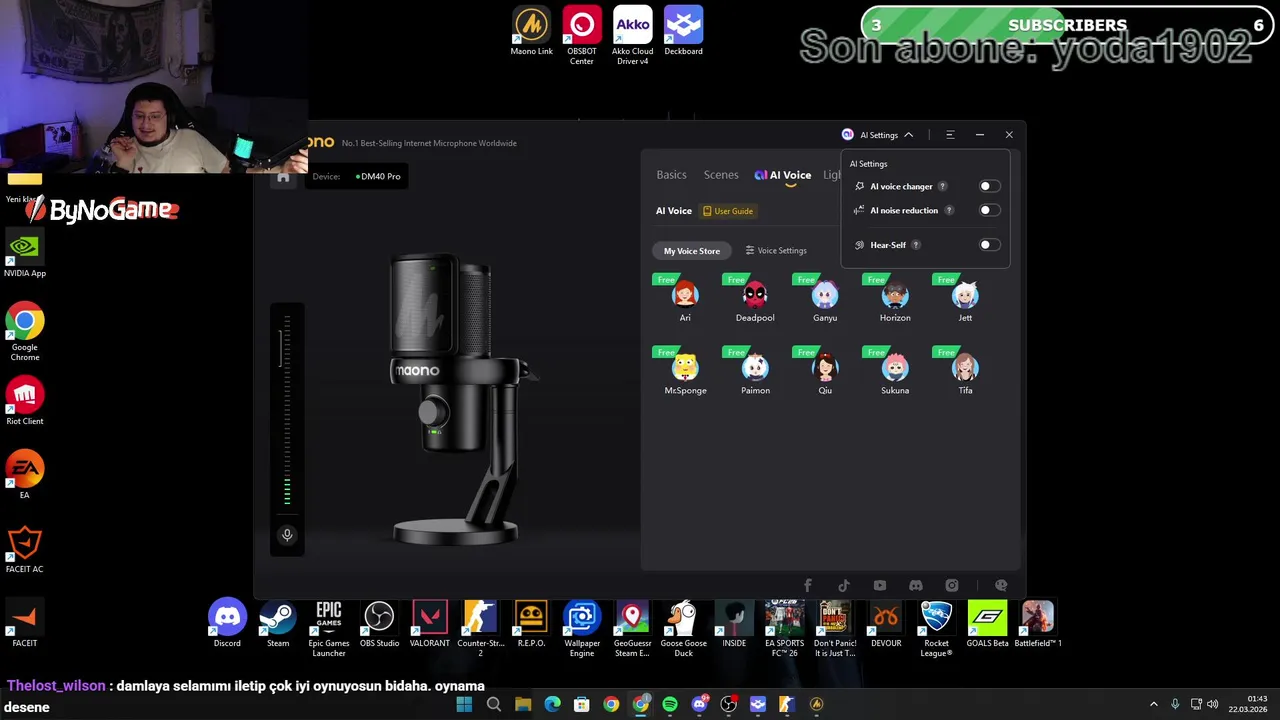Viewport: 1280px width, 720px height.
Task: Choose the Ganyu voice avatar
Action: 825,294
